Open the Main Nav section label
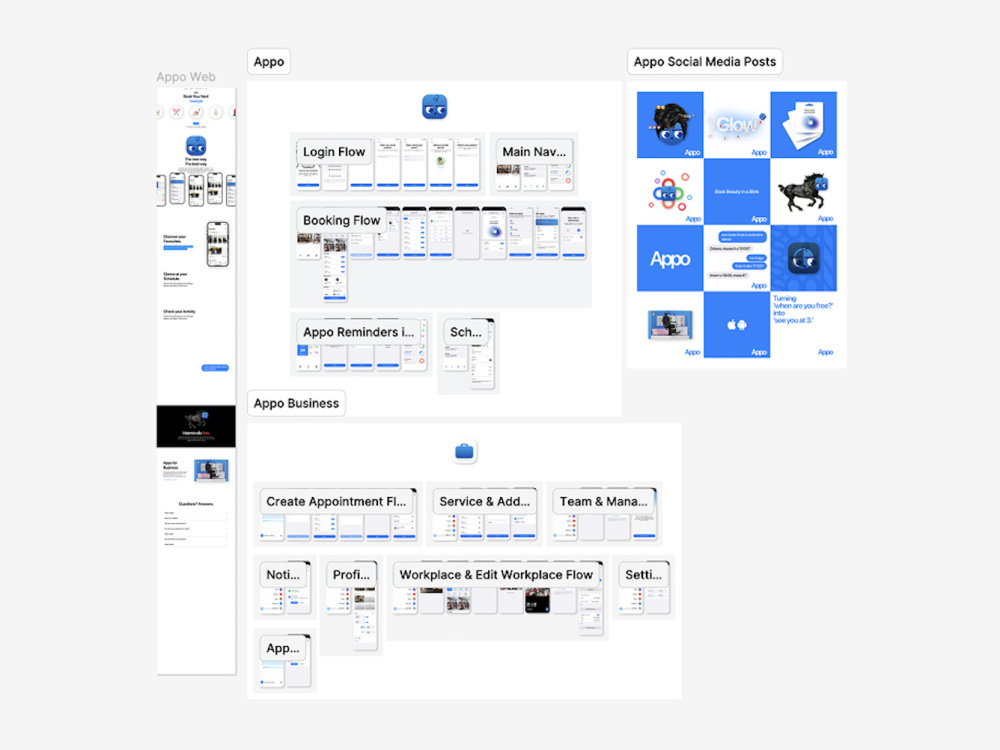Screen dimensions: 1000x750 point(534,152)
